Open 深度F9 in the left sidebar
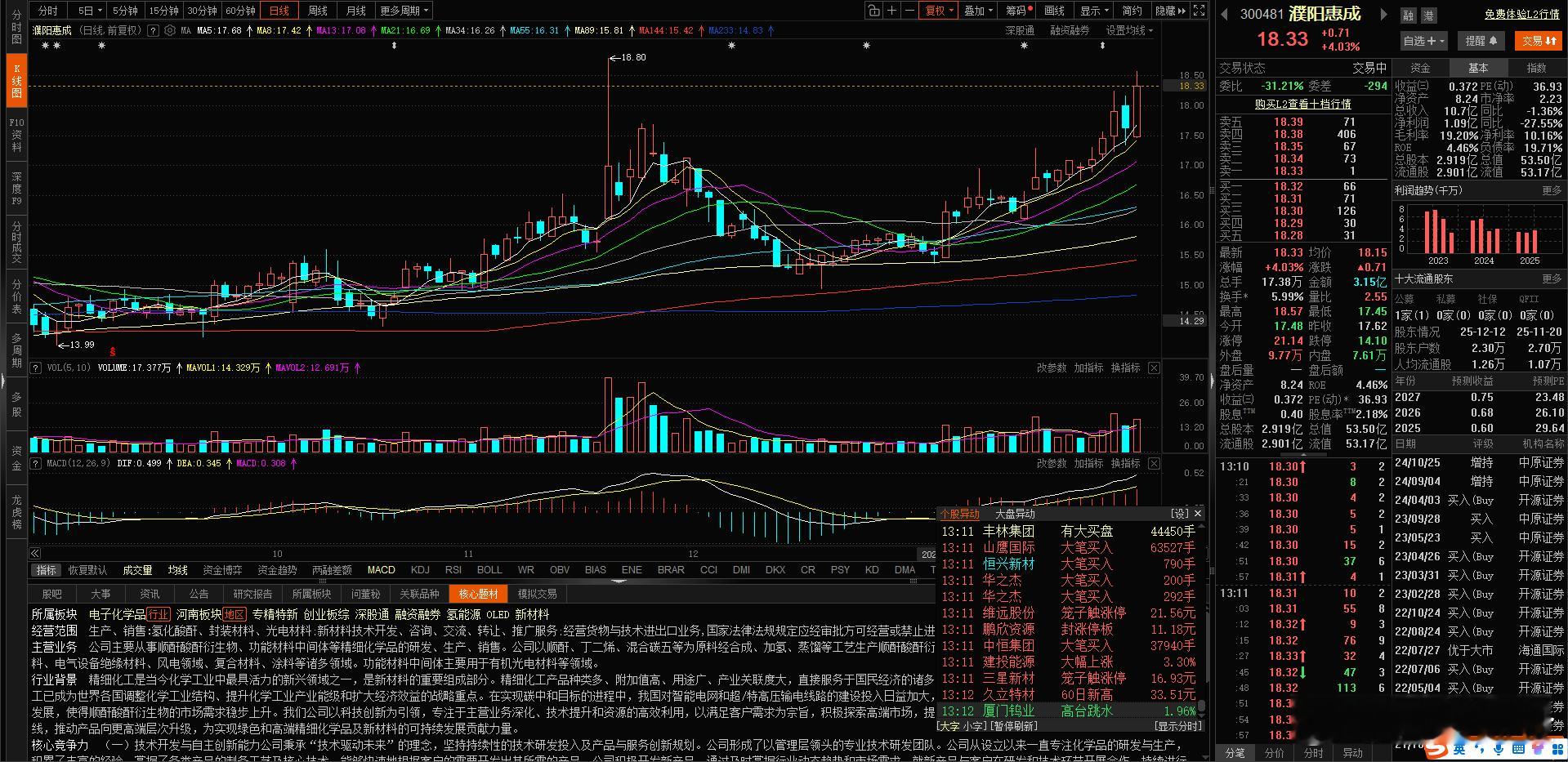This screenshot has width=1568, height=762. pos(16,189)
